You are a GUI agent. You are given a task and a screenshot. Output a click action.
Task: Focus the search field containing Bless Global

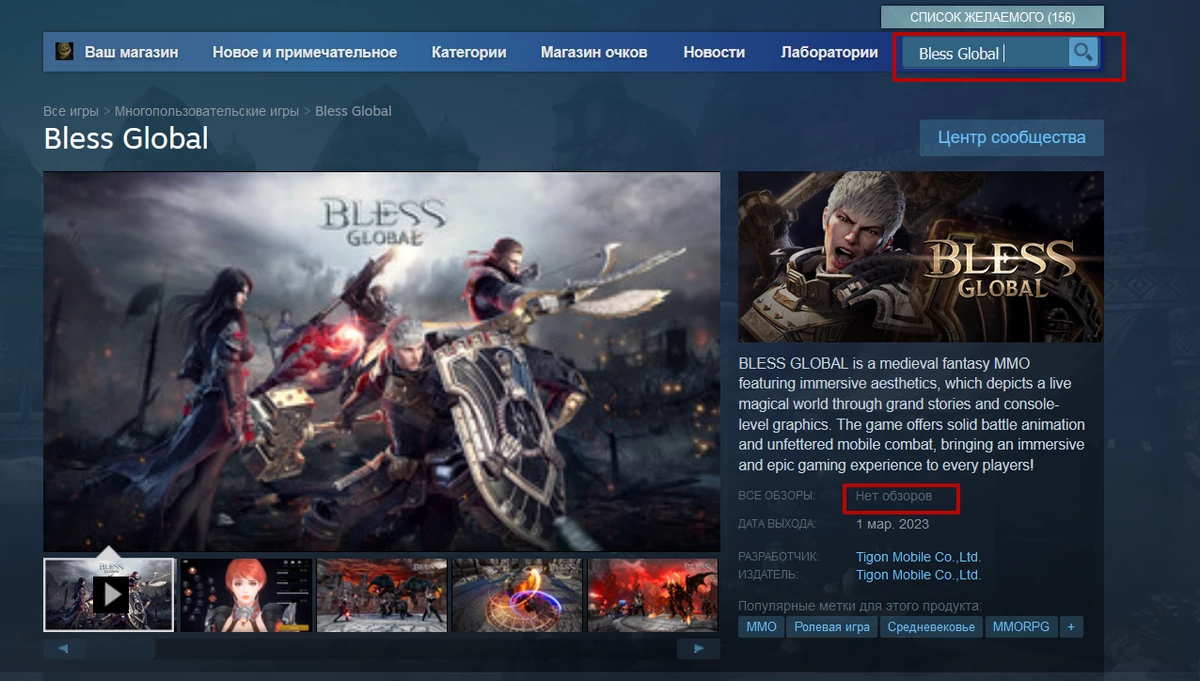click(985, 53)
